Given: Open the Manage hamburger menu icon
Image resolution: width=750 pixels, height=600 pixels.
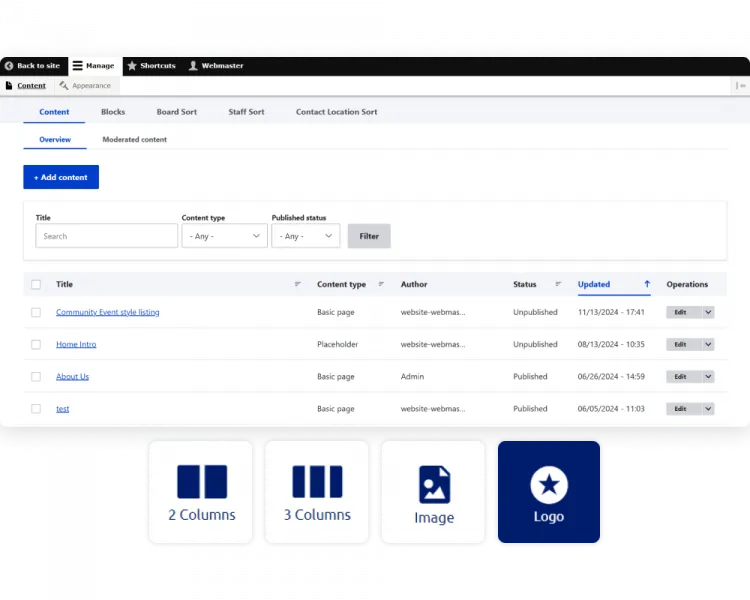Looking at the screenshot, I should 77,66.
